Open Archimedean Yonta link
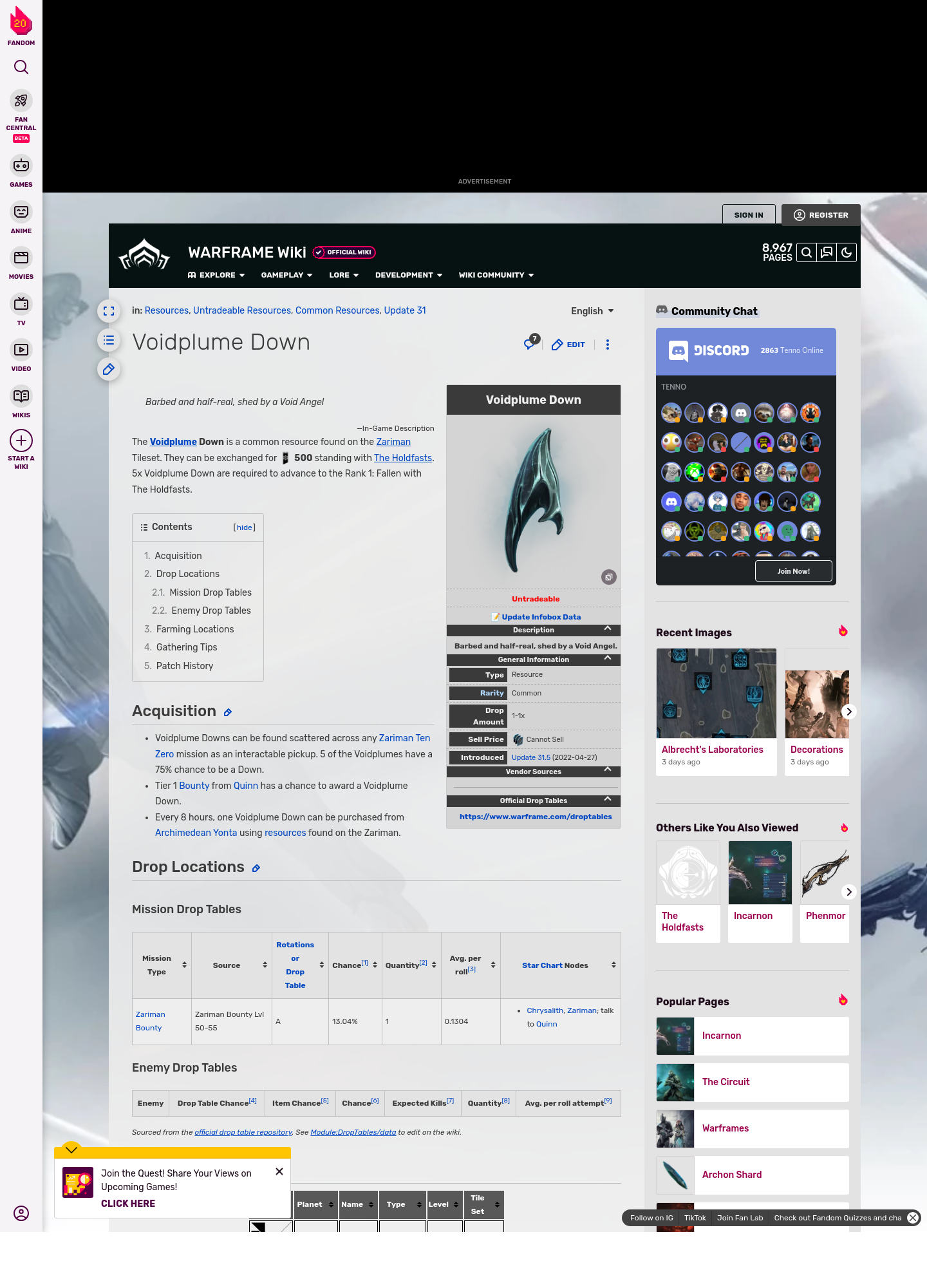 [x=196, y=833]
